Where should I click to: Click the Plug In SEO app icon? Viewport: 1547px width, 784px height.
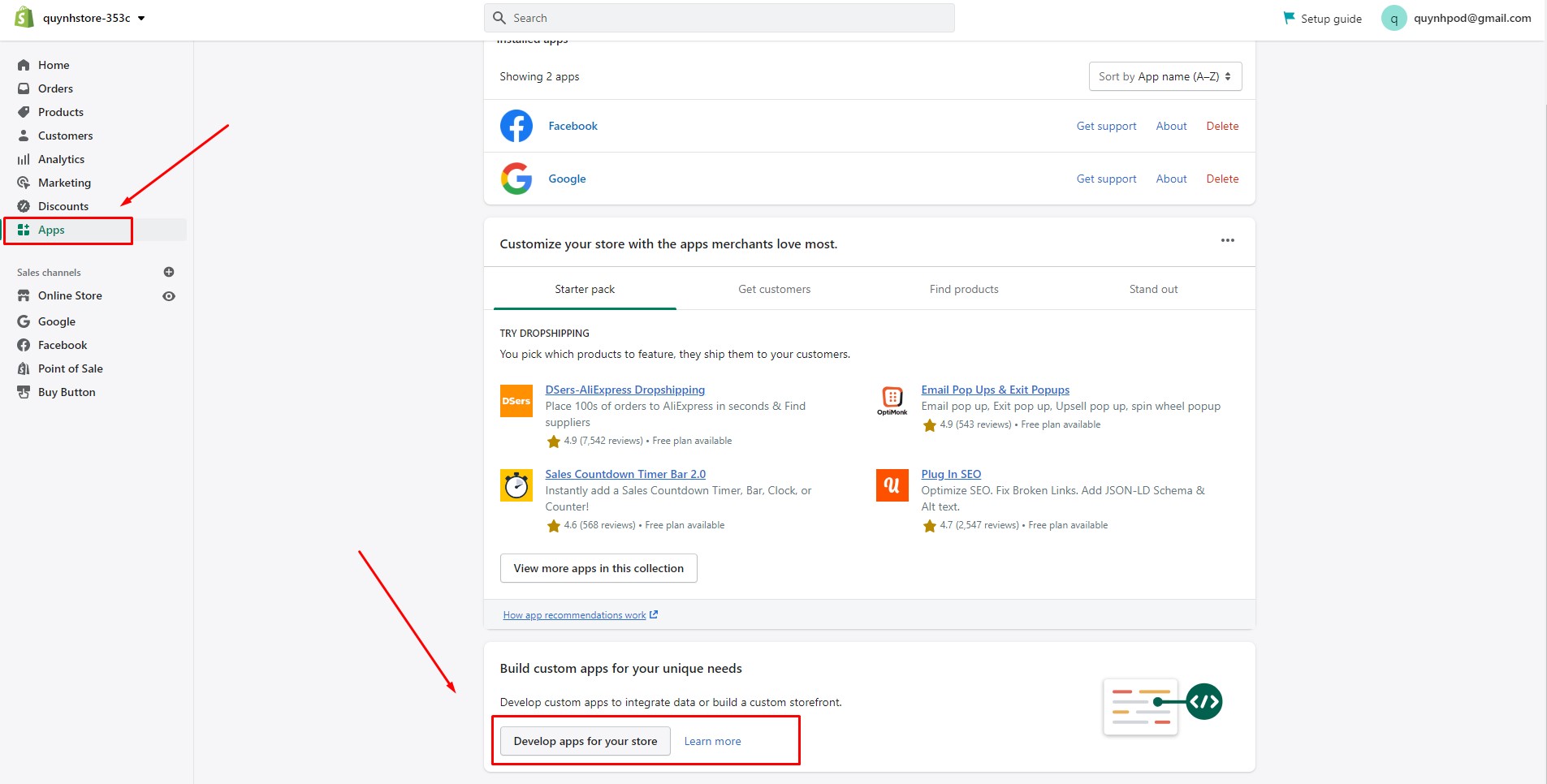[892, 485]
